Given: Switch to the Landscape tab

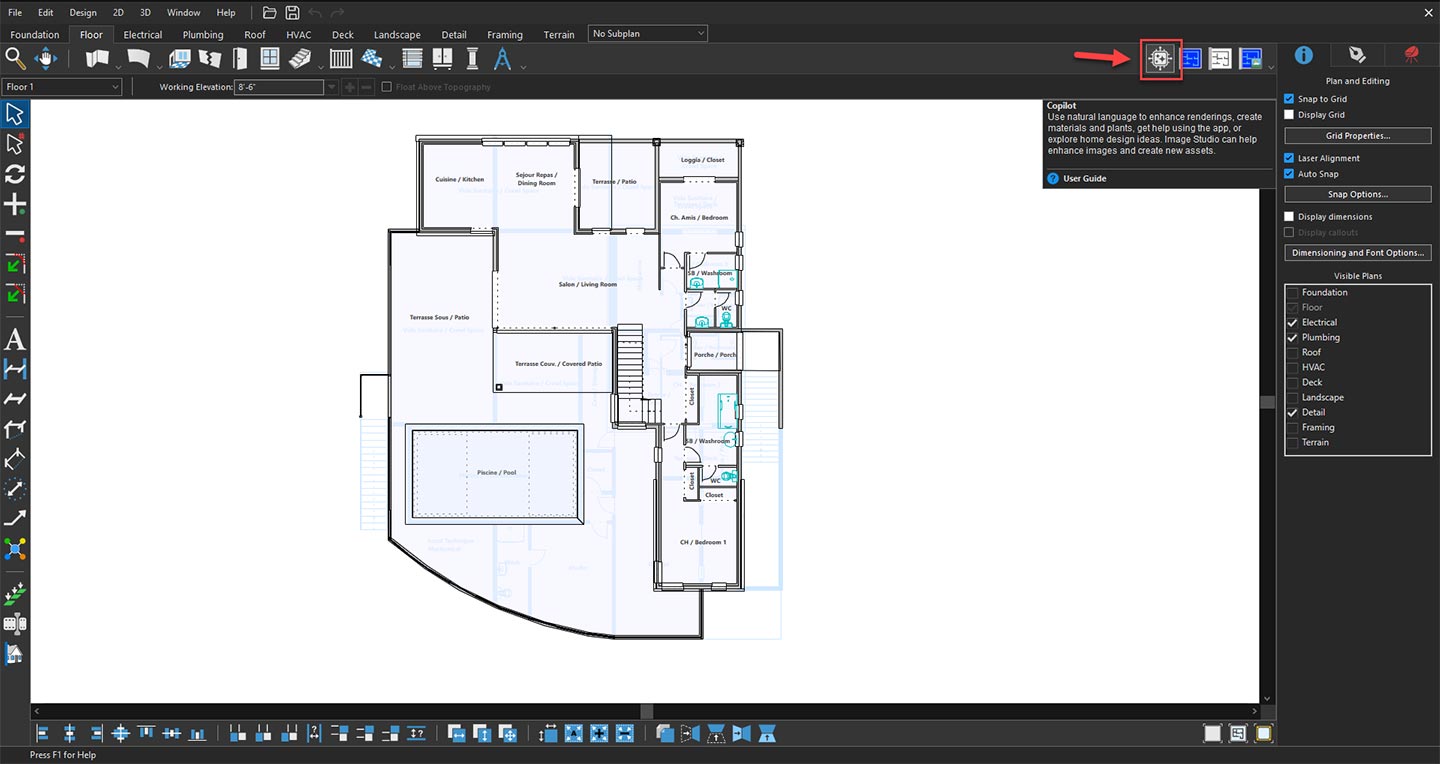Looking at the screenshot, I should tap(397, 35).
